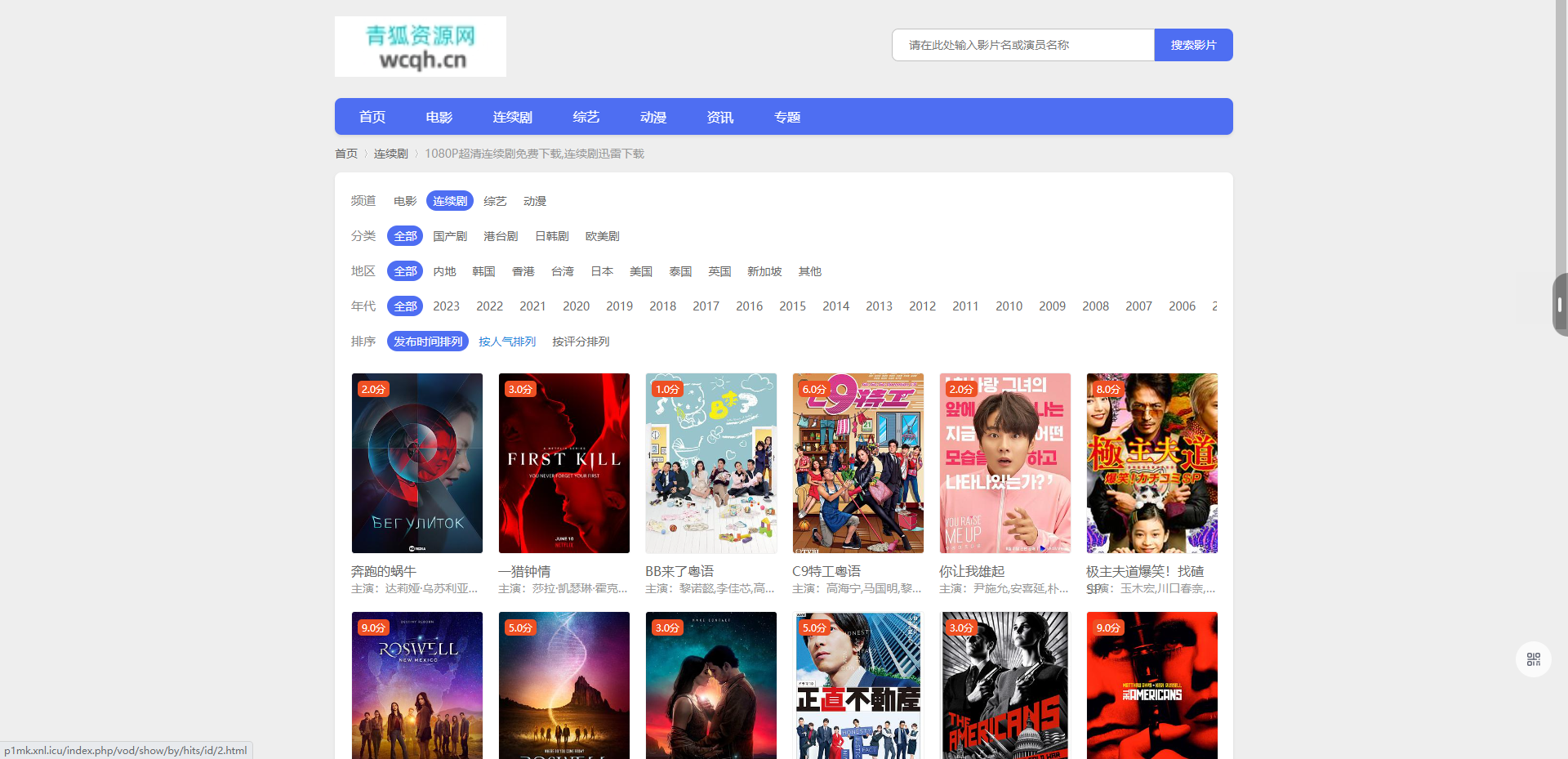
Task: Filter region by 美国
Action: pyautogui.click(x=641, y=271)
